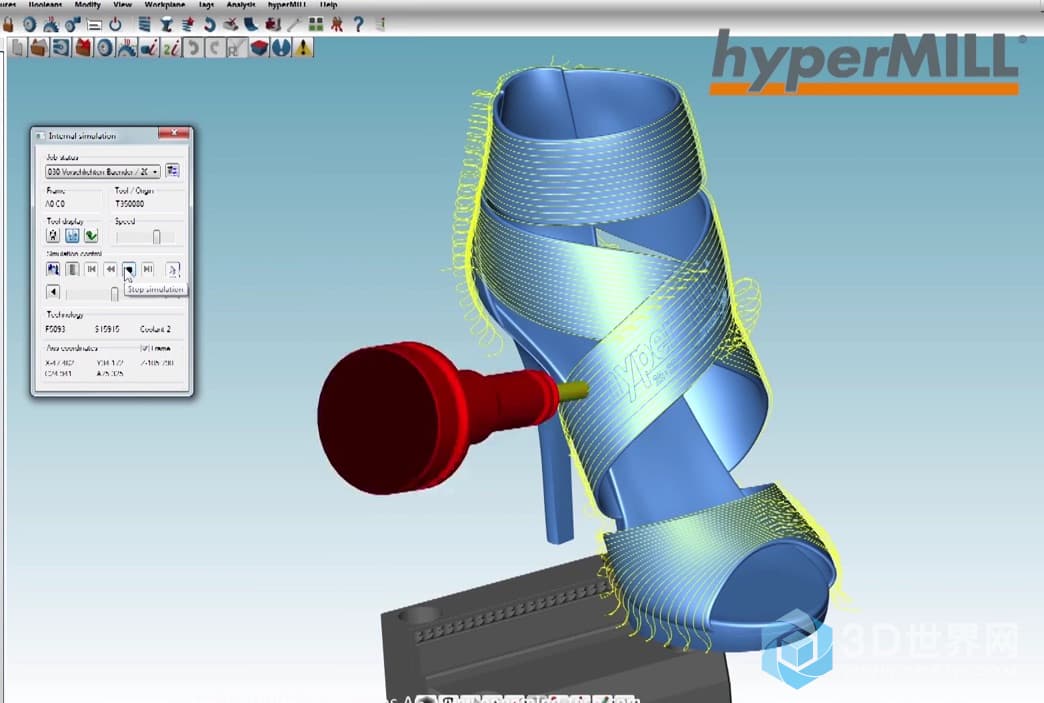Screen dimensions: 1044x703
Task: Open the Workplane menu
Action: tap(165, 5)
